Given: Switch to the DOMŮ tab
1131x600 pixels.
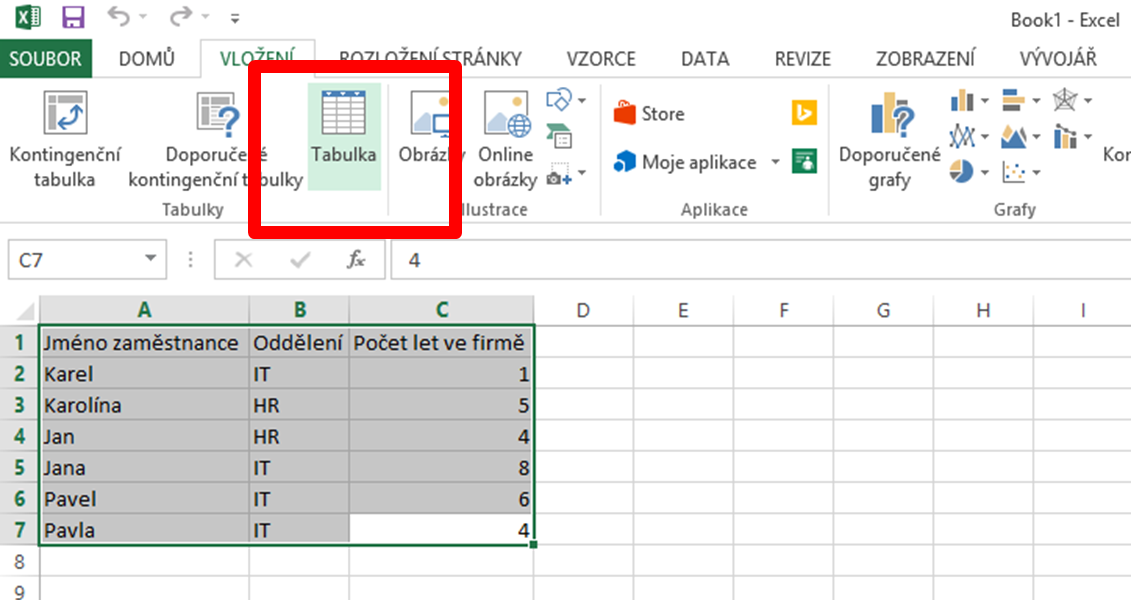Looking at the screenshot, I should point(146,59).
